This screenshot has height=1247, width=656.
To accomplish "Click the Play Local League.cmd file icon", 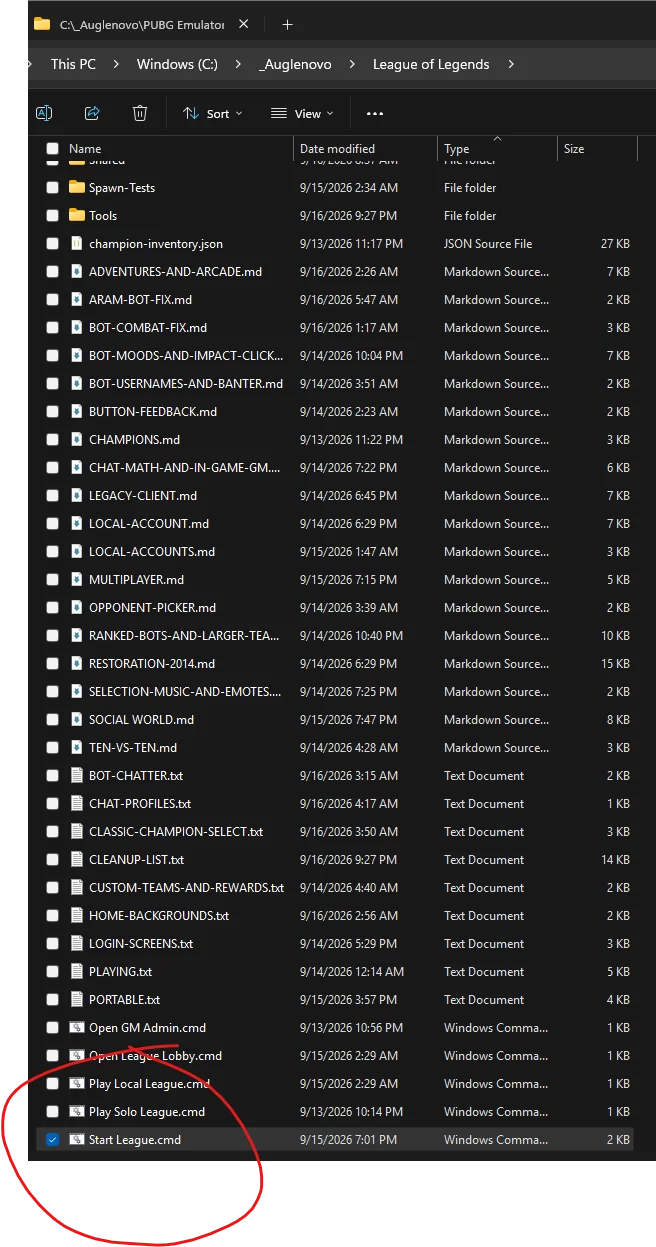I will [x=77, y=1083].
